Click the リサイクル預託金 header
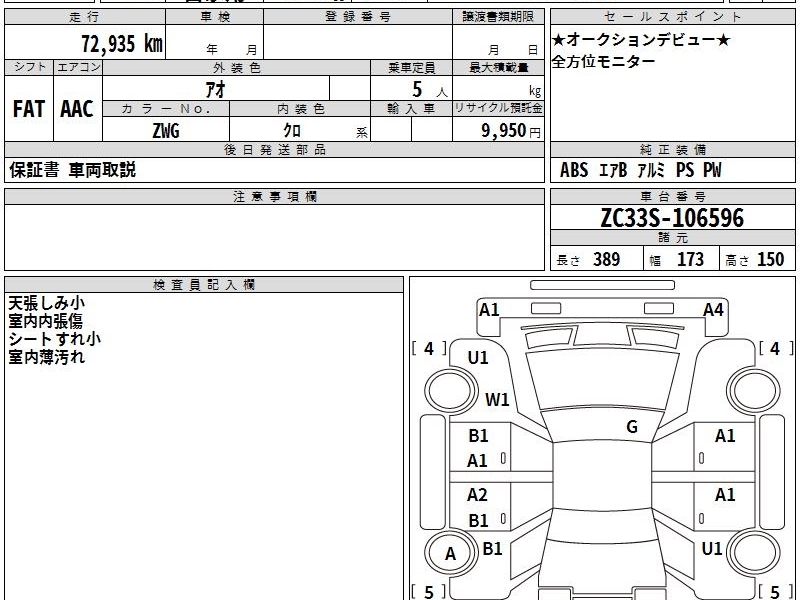Image resolution: width=800 pixels, height=600 pixels. tap(498, 109)
